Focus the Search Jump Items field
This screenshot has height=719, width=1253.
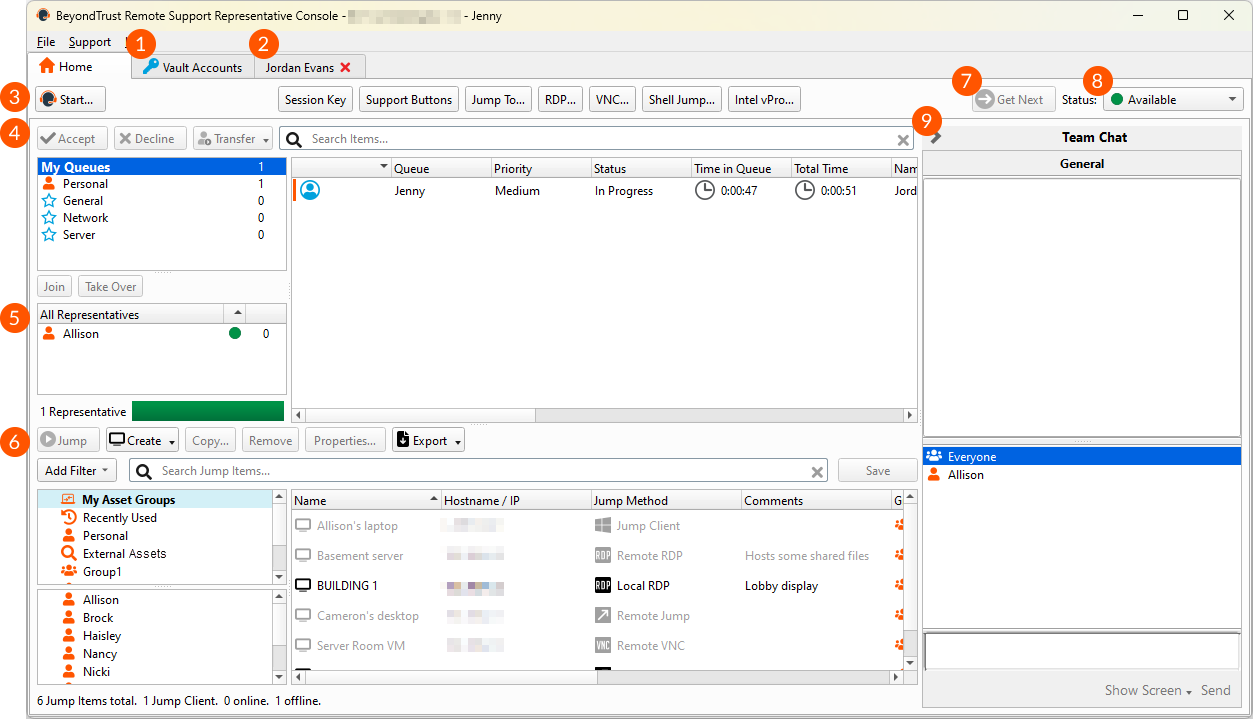pos(480,471)
